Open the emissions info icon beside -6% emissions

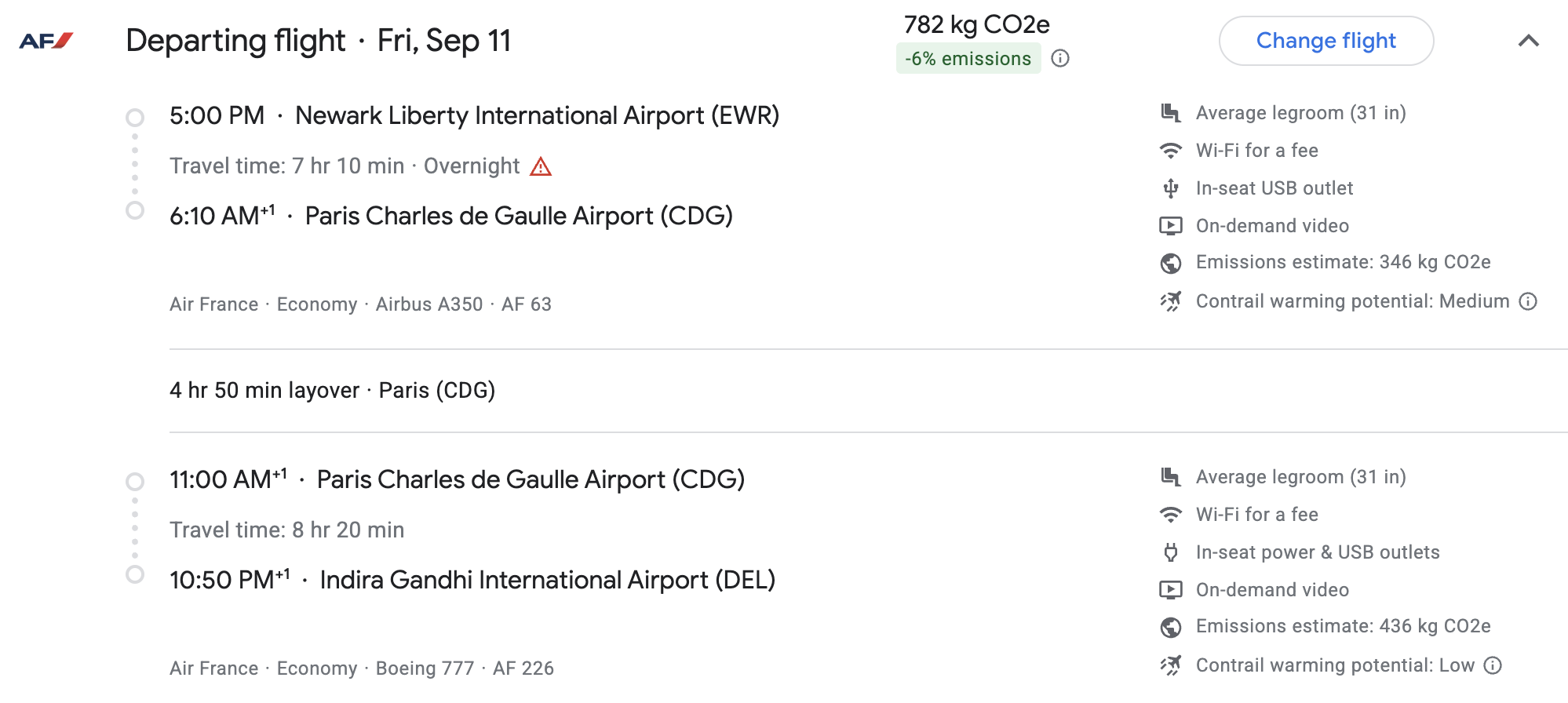(1060, 59)
